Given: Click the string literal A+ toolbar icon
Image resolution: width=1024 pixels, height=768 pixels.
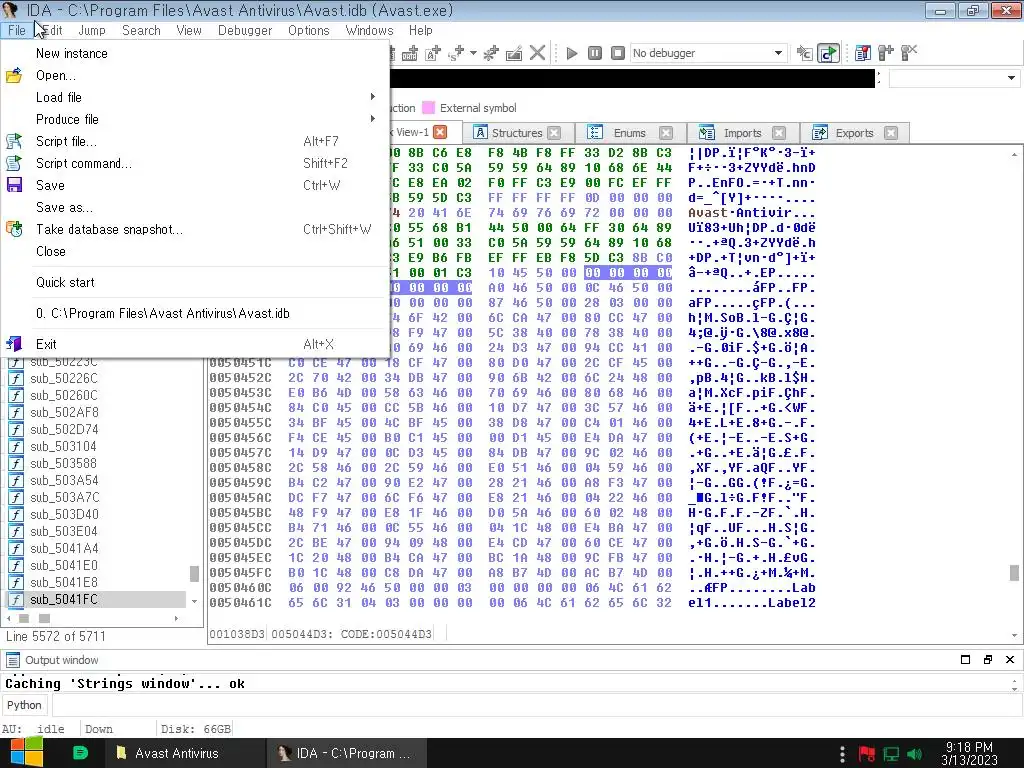Looking at the screenshot, I should pos(433,53).
